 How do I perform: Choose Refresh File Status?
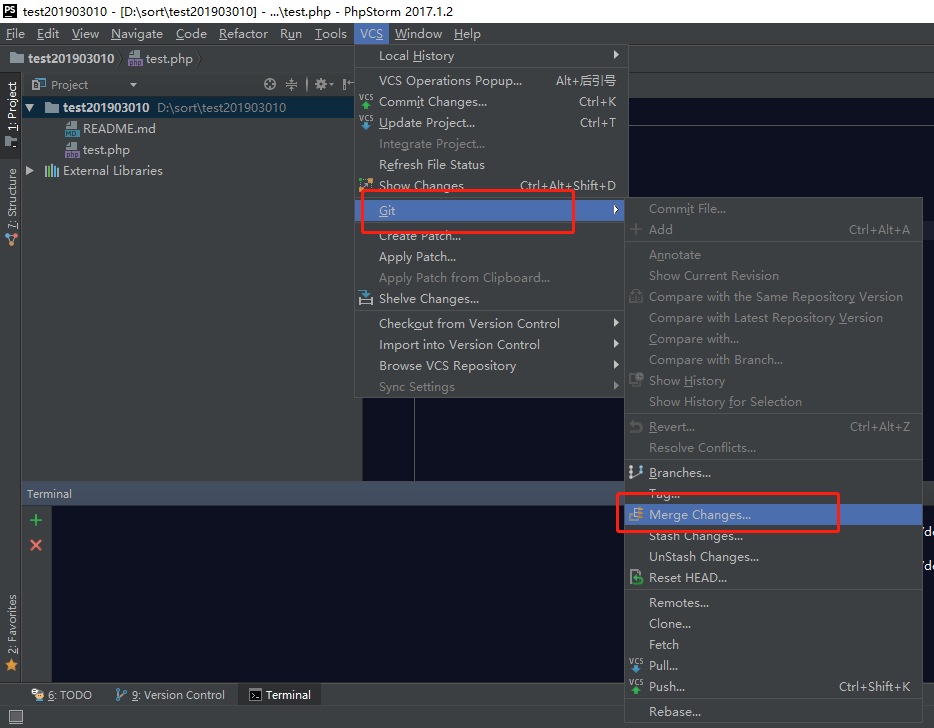[491, 165]
